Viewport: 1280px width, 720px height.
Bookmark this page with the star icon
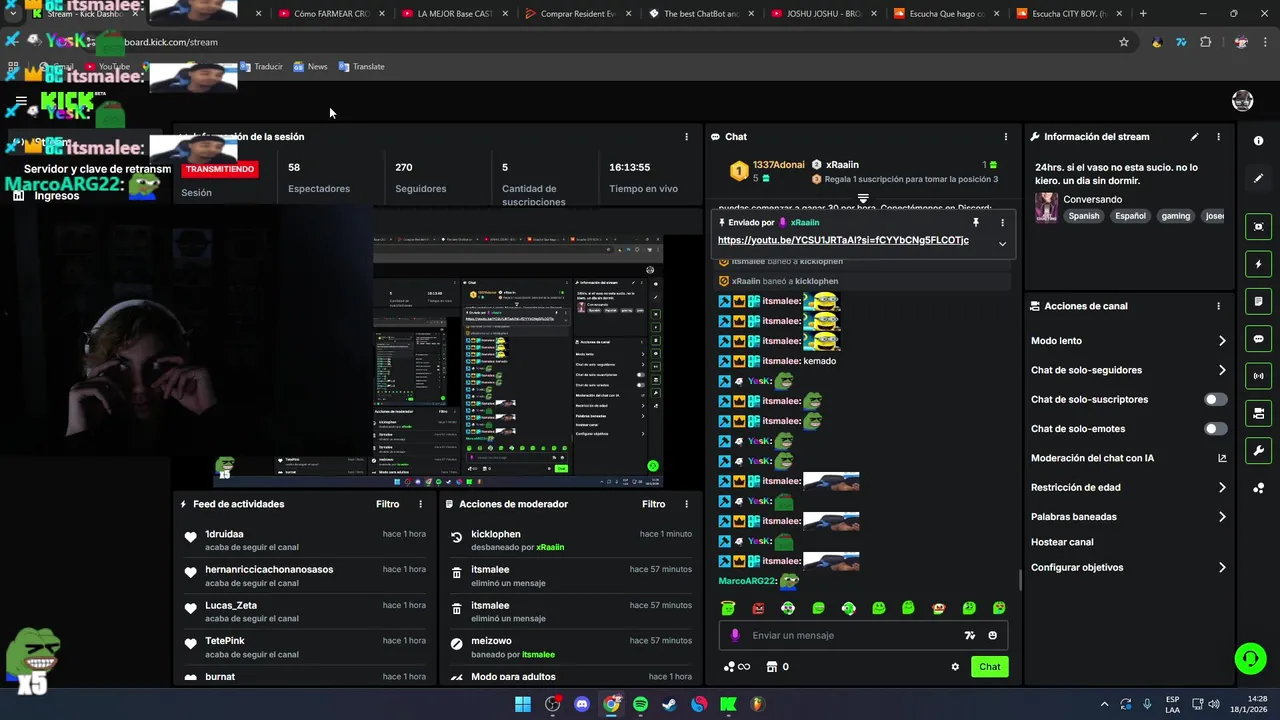(1124, 42)
